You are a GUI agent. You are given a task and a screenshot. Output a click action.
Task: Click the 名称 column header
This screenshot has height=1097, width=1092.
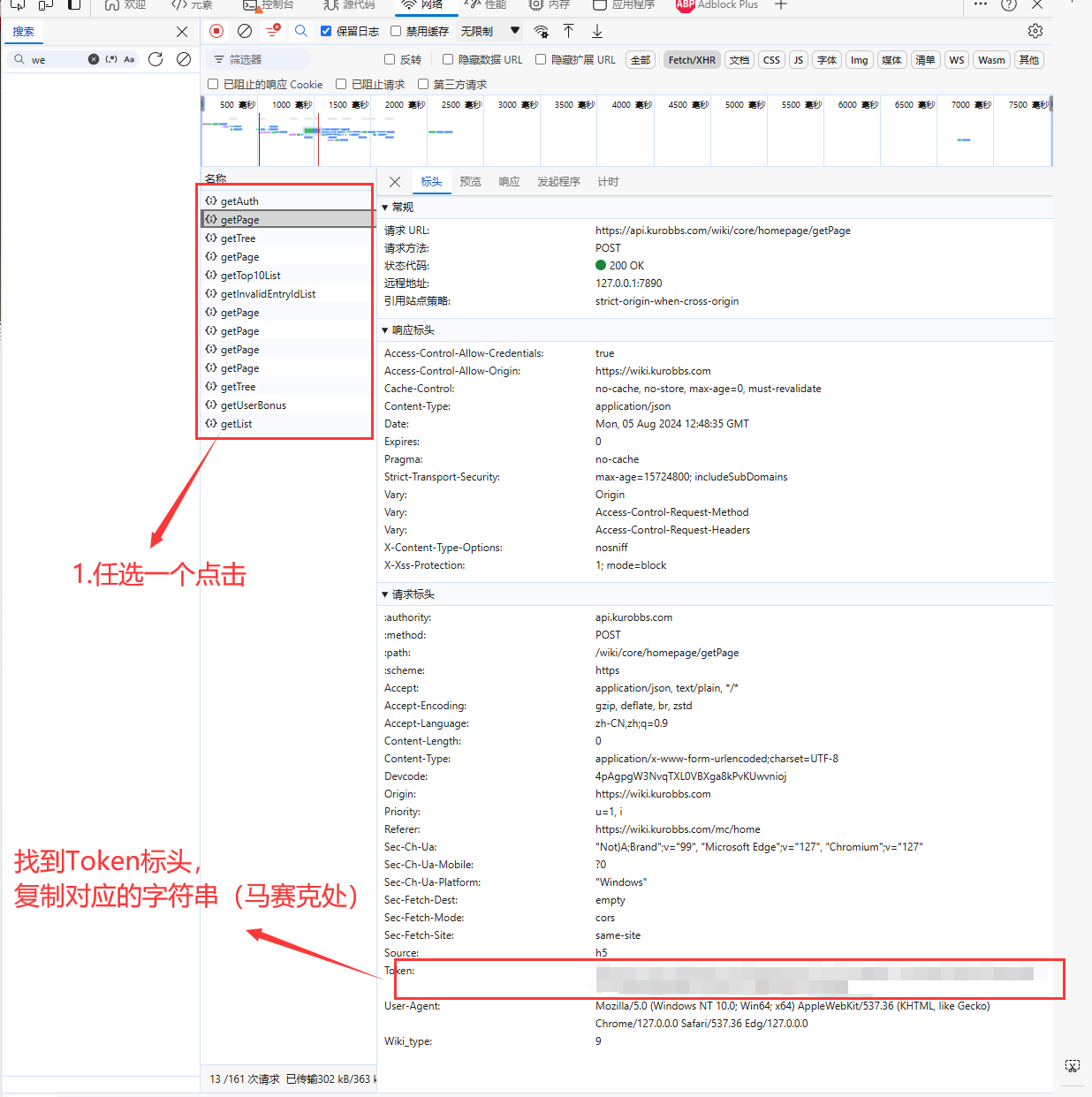pos(216,178)
